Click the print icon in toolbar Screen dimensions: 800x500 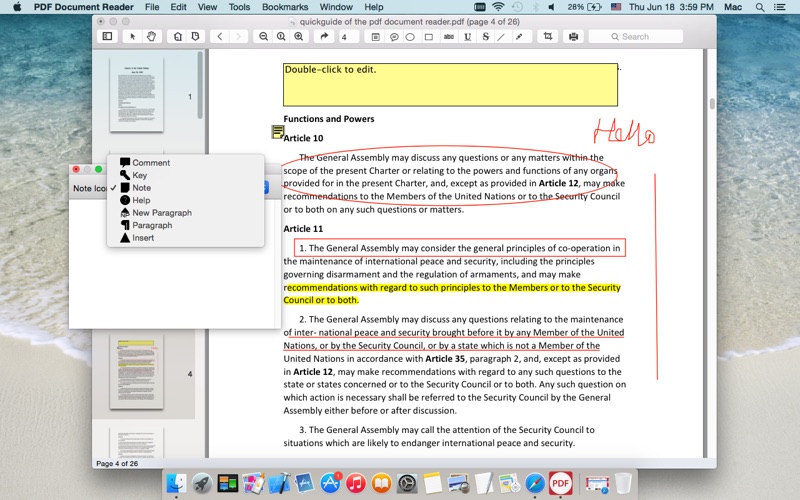coord(573,36)
